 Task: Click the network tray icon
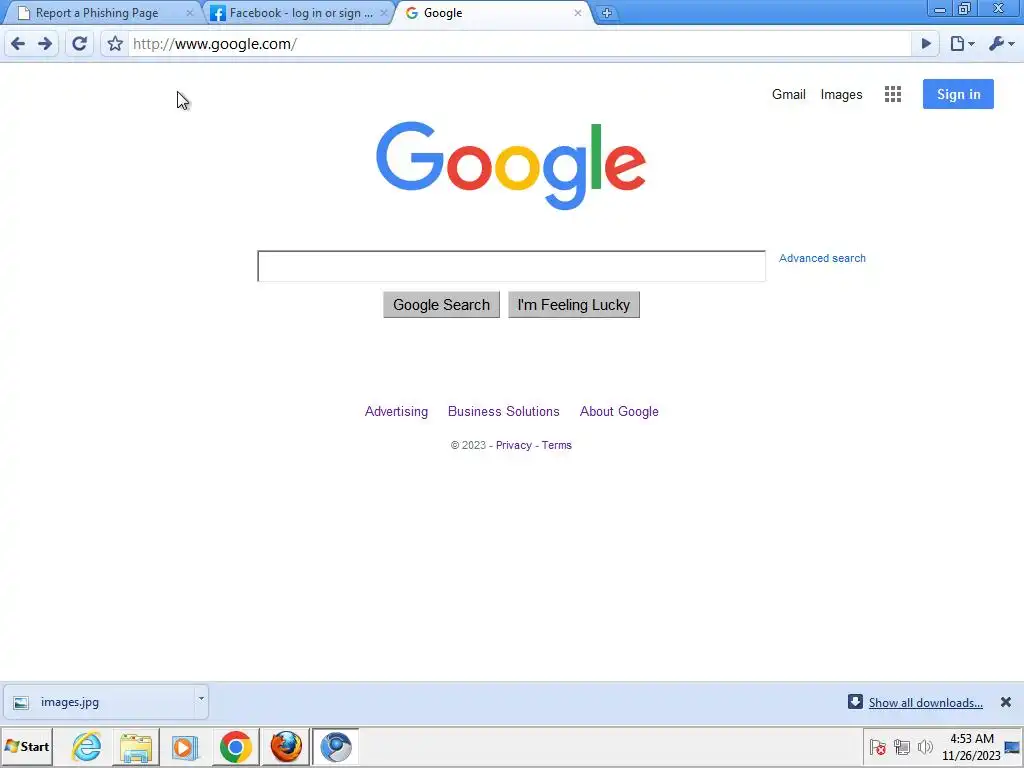pos(902,747)
